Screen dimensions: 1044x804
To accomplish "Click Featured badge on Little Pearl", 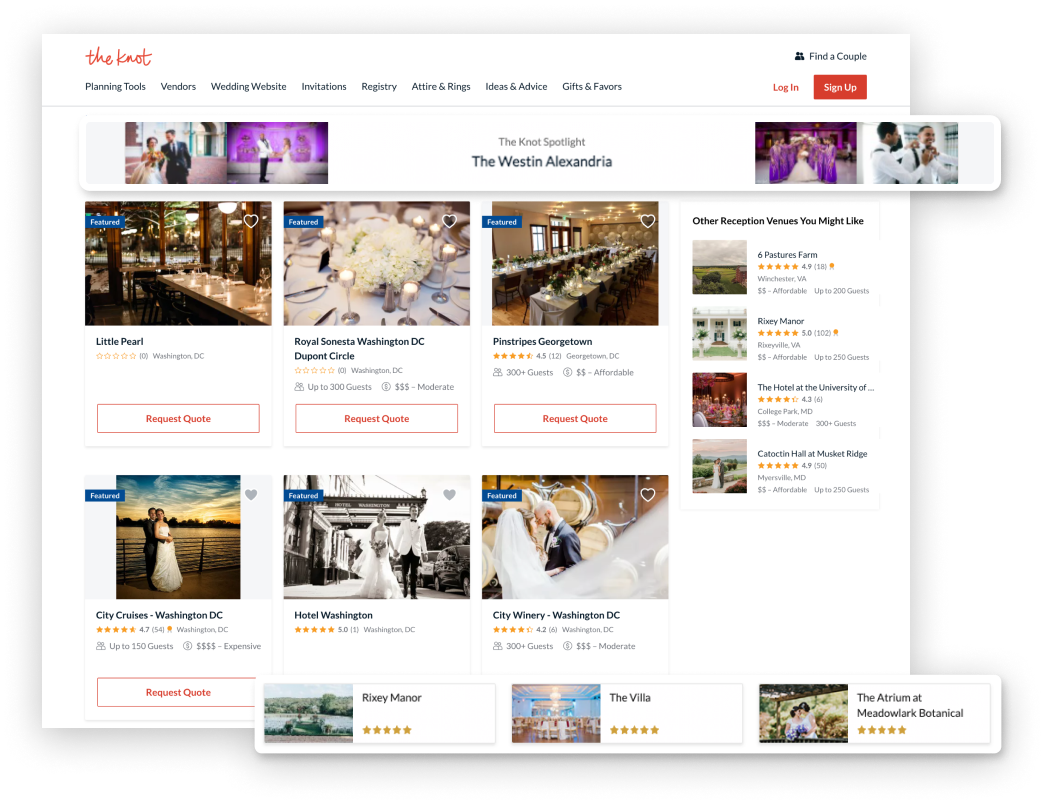I will click(x=105, y=222).
